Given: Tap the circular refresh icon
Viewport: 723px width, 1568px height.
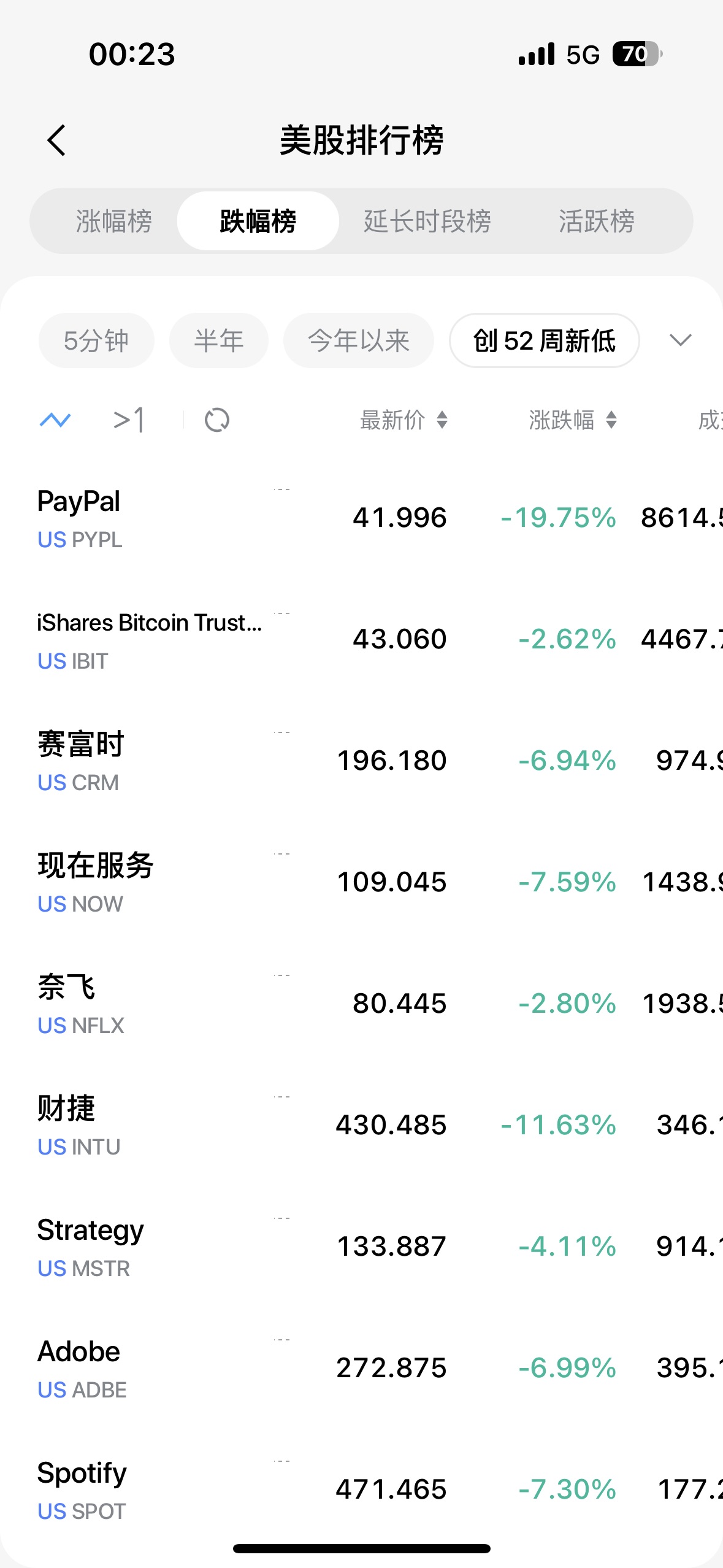Looking at the screenshot, I should pos(216,420).
